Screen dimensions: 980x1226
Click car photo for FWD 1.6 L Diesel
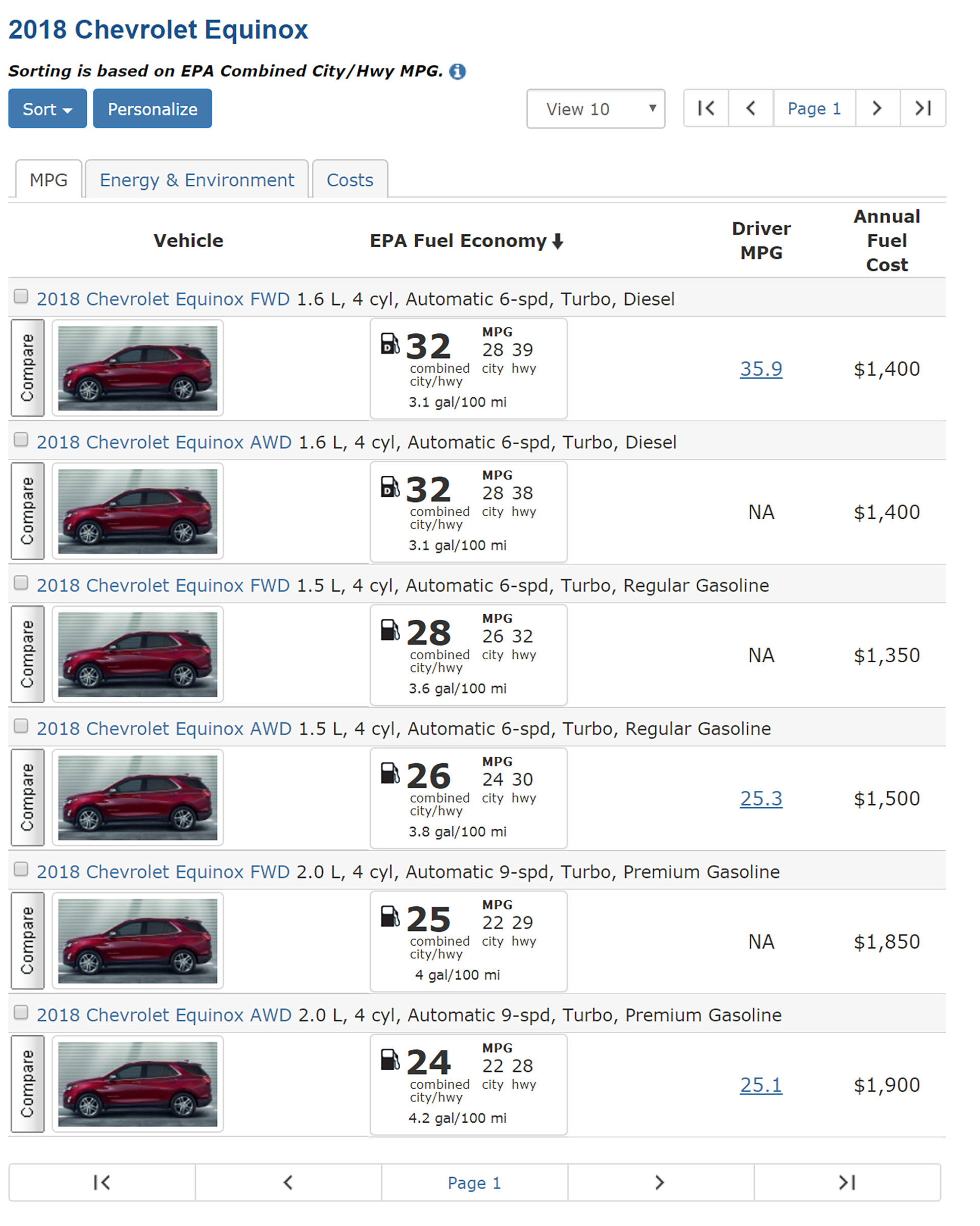(x=138, y=368)
